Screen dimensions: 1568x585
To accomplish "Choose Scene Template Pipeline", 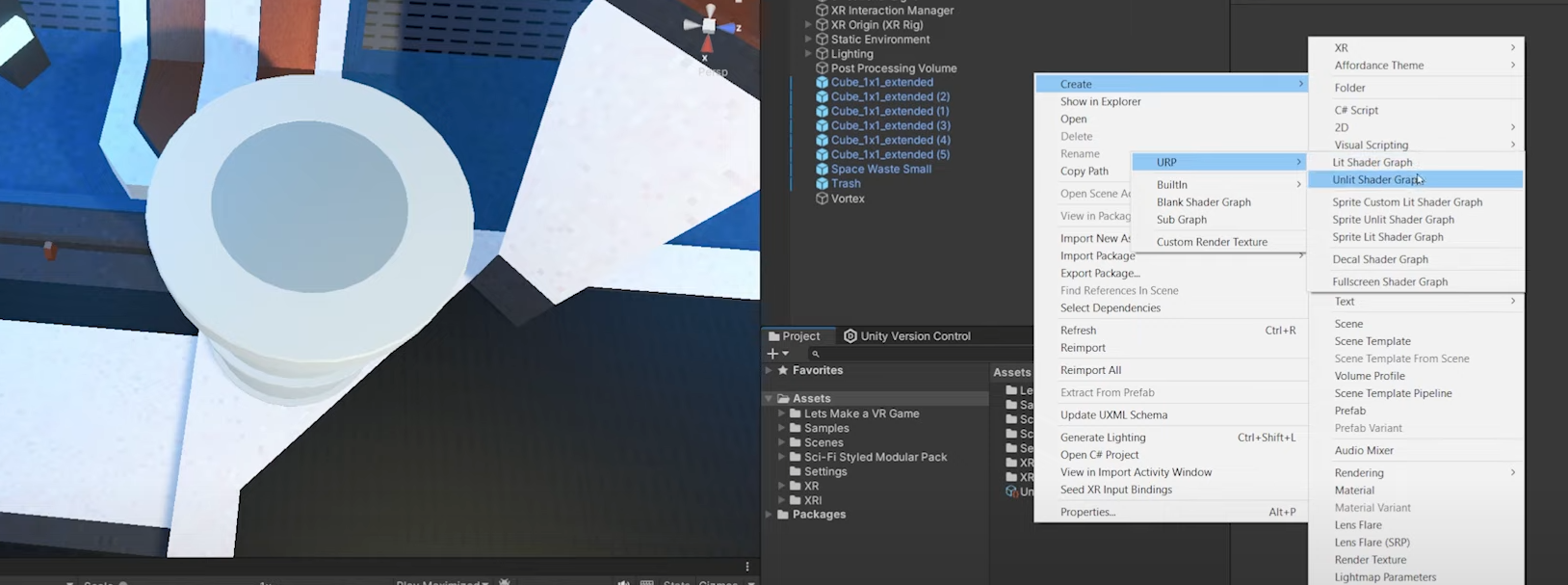I will (1416, 393).
